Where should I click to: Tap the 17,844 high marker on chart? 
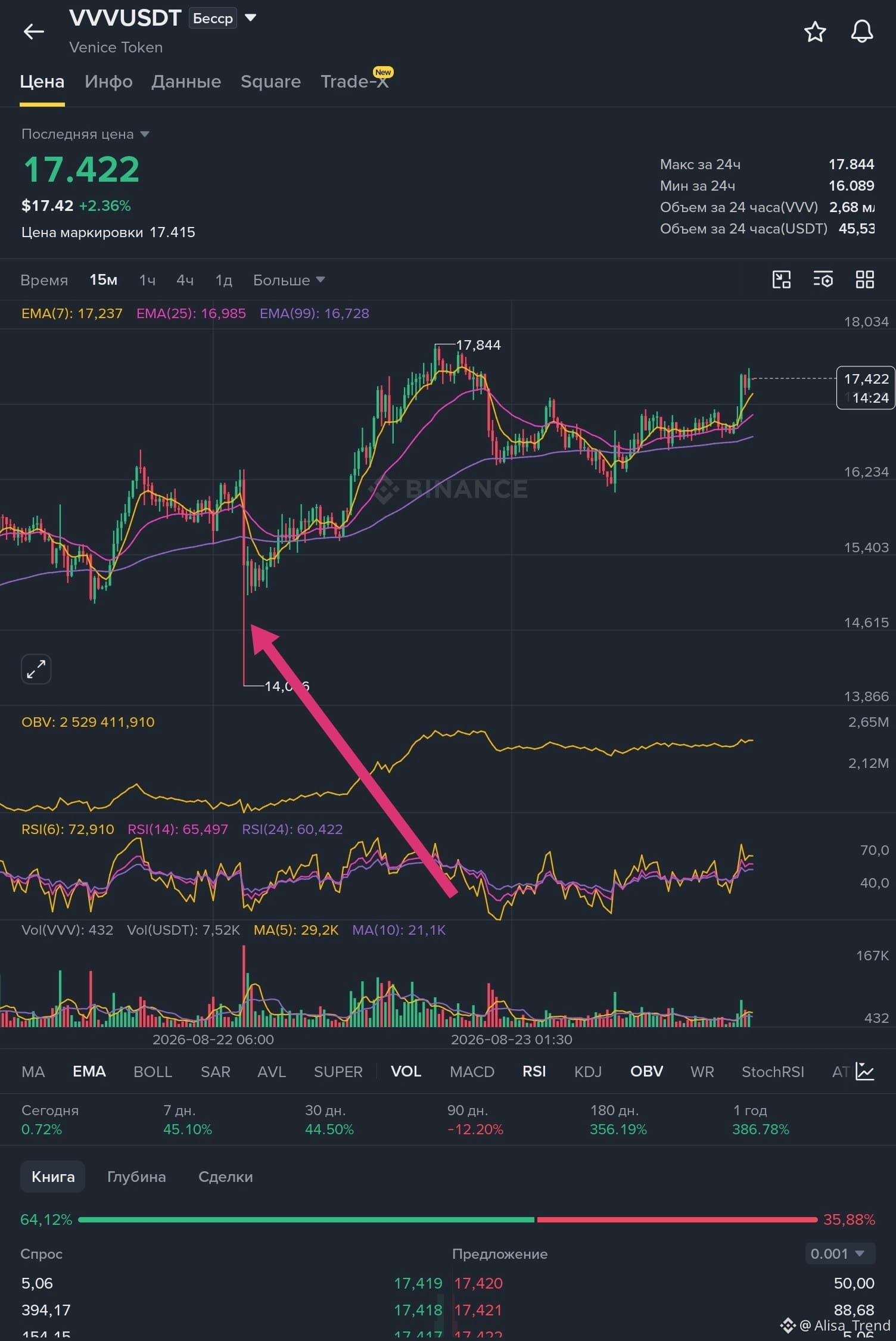[478, 345]
